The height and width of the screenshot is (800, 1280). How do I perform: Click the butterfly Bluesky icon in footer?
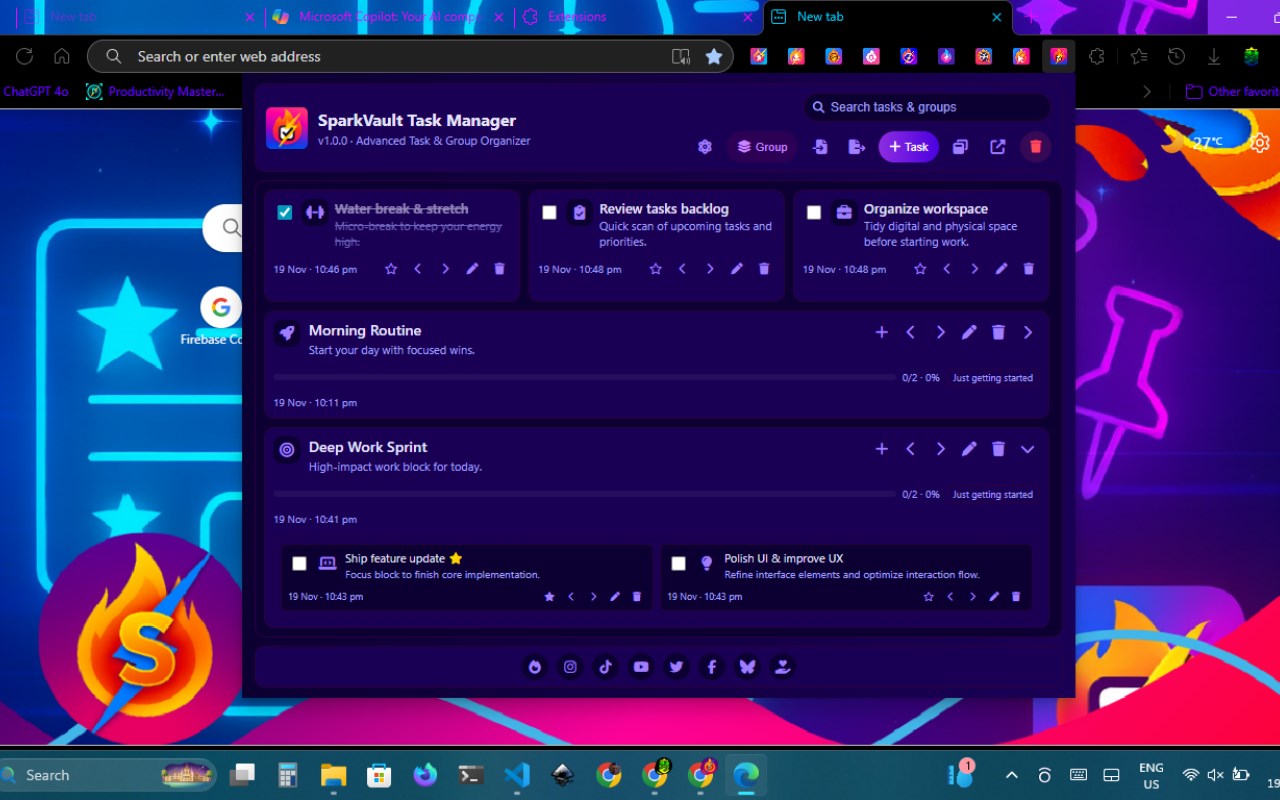point(747,667)
